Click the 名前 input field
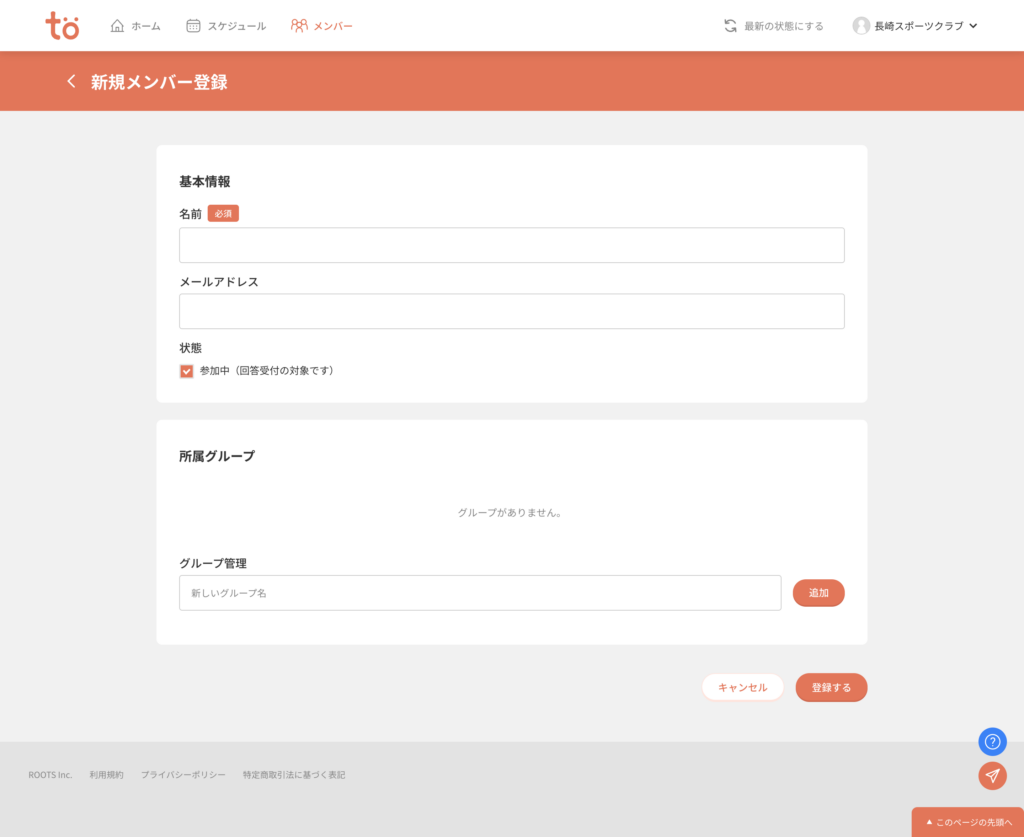 (511, 245)
